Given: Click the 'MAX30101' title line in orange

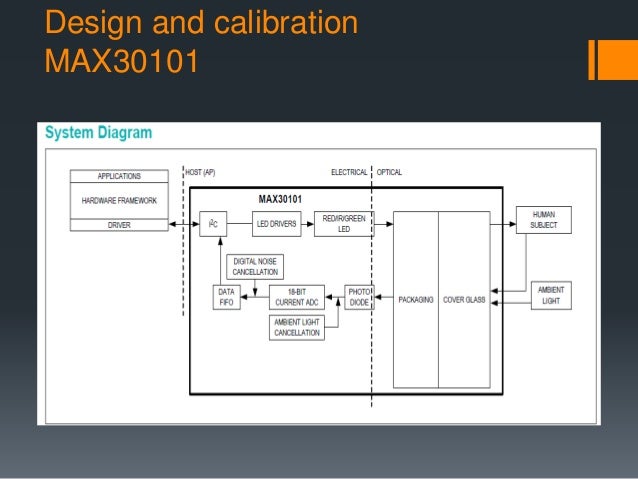Looking at the screenshot, I should [x=121, y=61].
